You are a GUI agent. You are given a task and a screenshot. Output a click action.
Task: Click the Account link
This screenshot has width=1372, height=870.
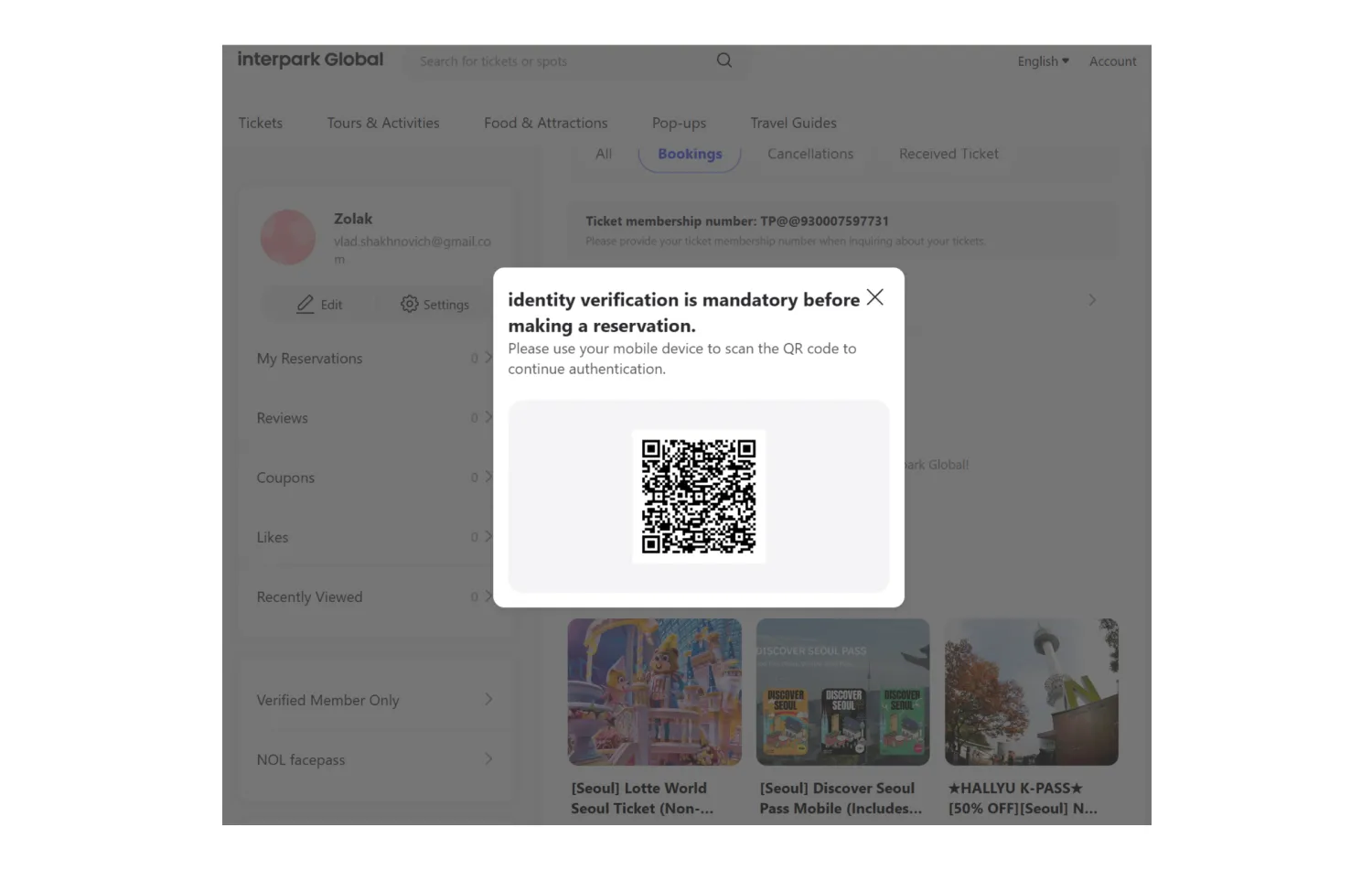click(x=1112, y=61)
